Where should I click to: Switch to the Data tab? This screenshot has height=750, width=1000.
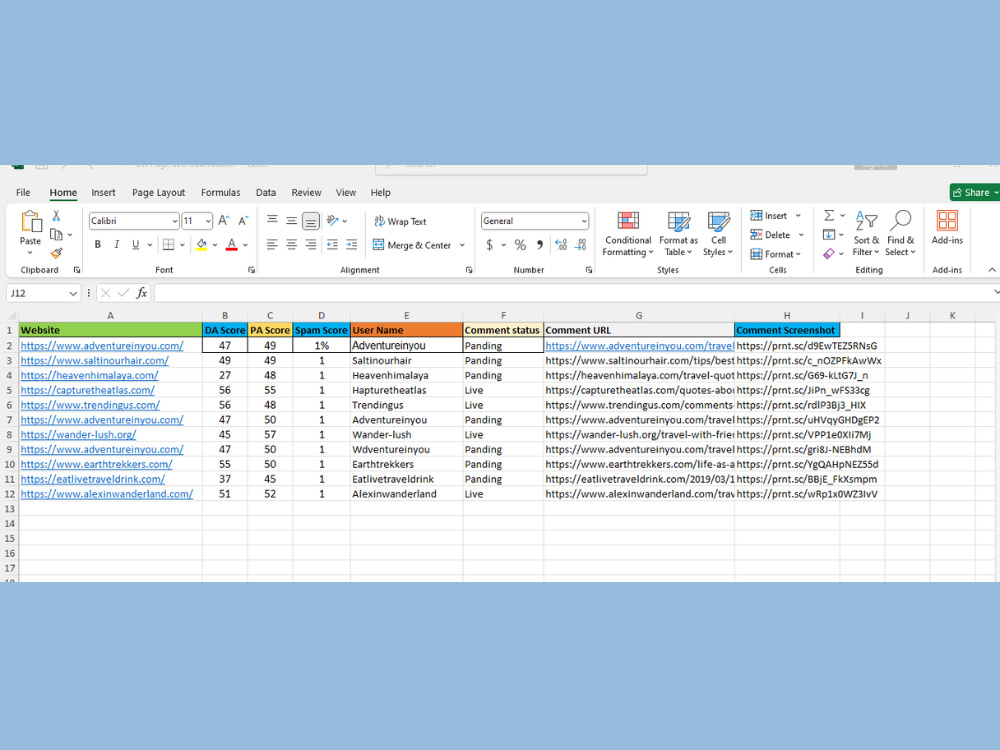point(266,193)
